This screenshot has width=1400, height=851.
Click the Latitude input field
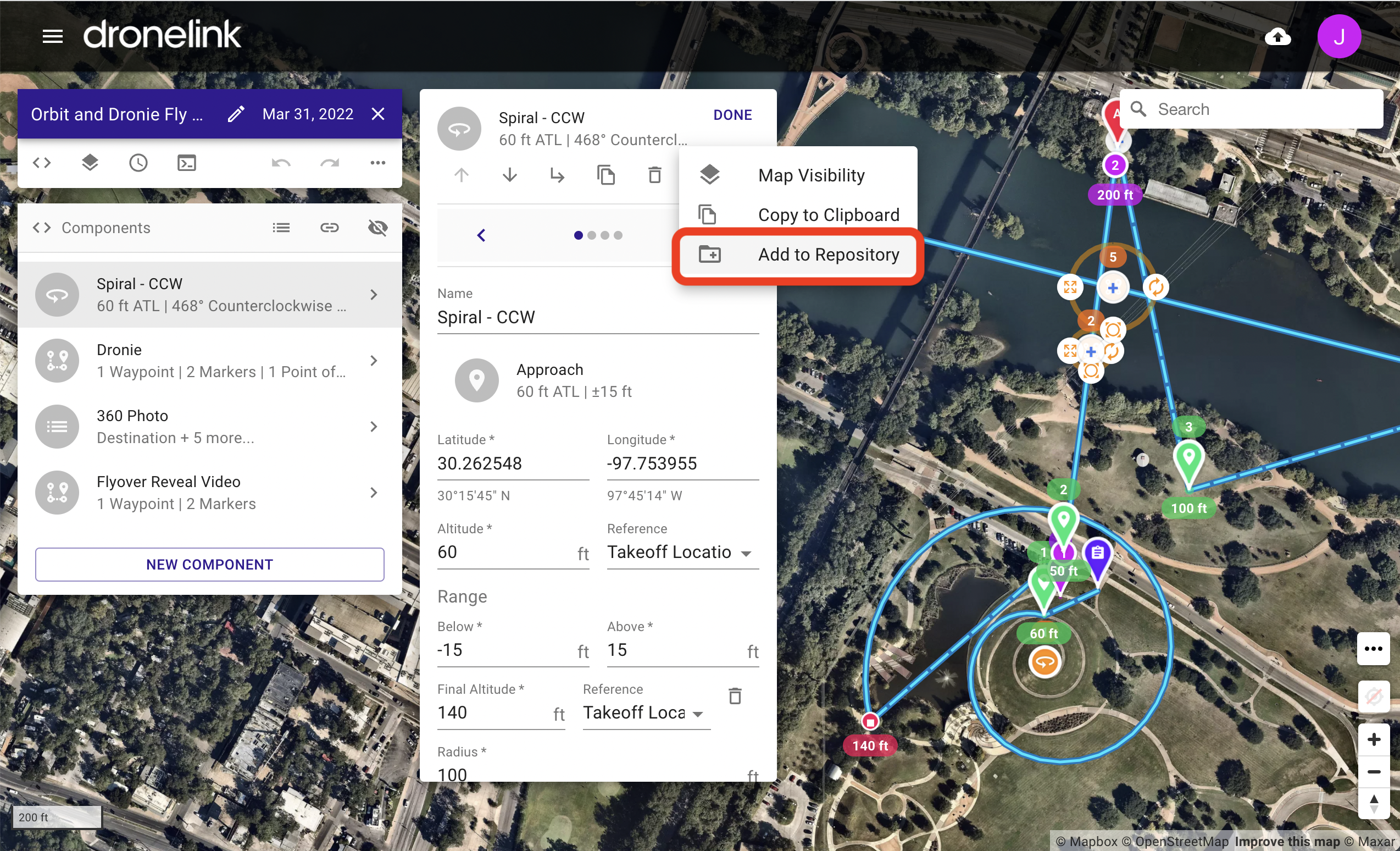513,464
